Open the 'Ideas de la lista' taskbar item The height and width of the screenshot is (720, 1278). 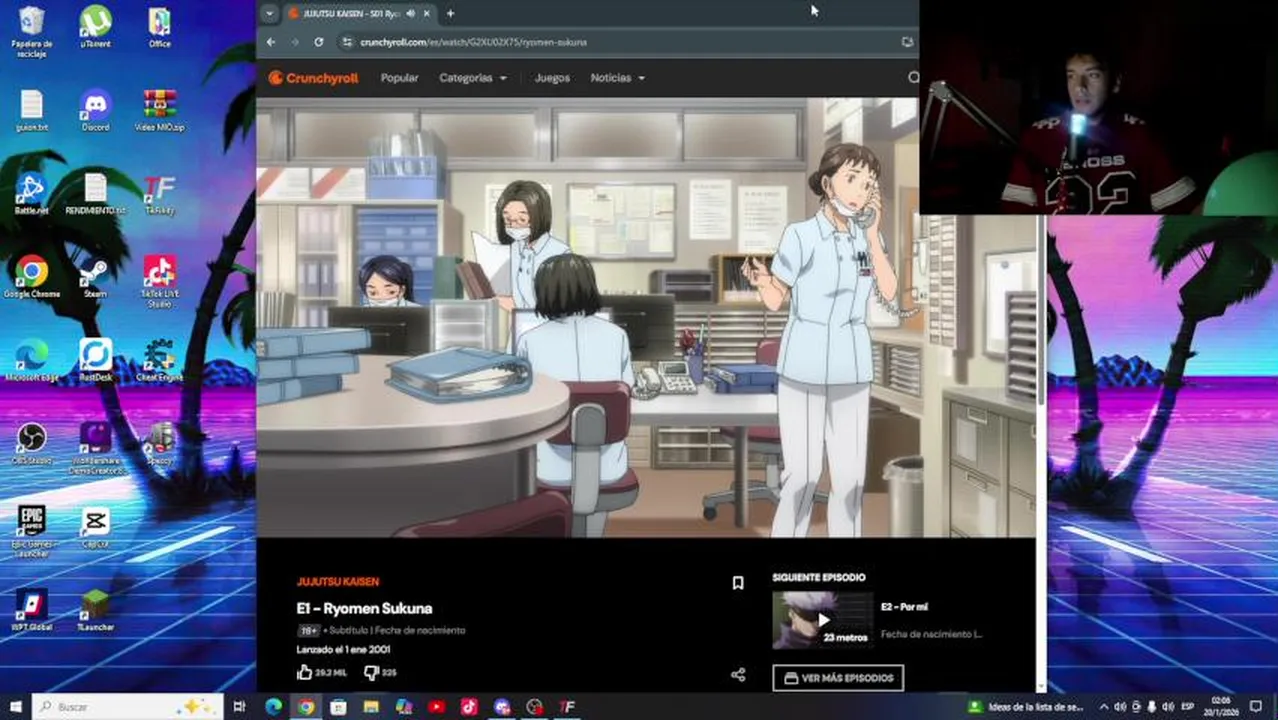point(1026,707)
